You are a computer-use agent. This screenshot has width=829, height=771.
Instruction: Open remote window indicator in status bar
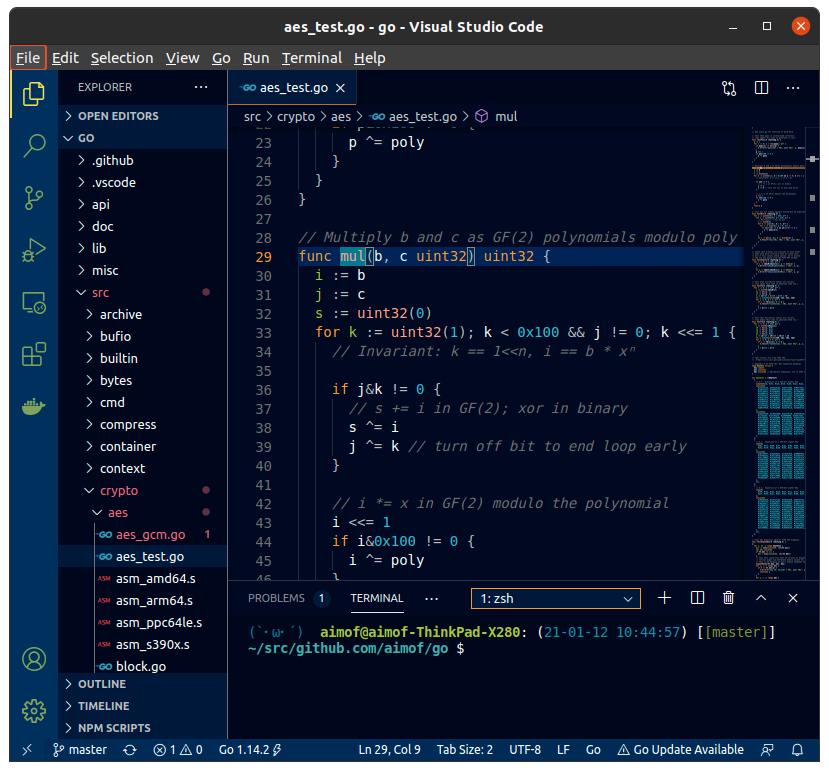click(27, 749)
